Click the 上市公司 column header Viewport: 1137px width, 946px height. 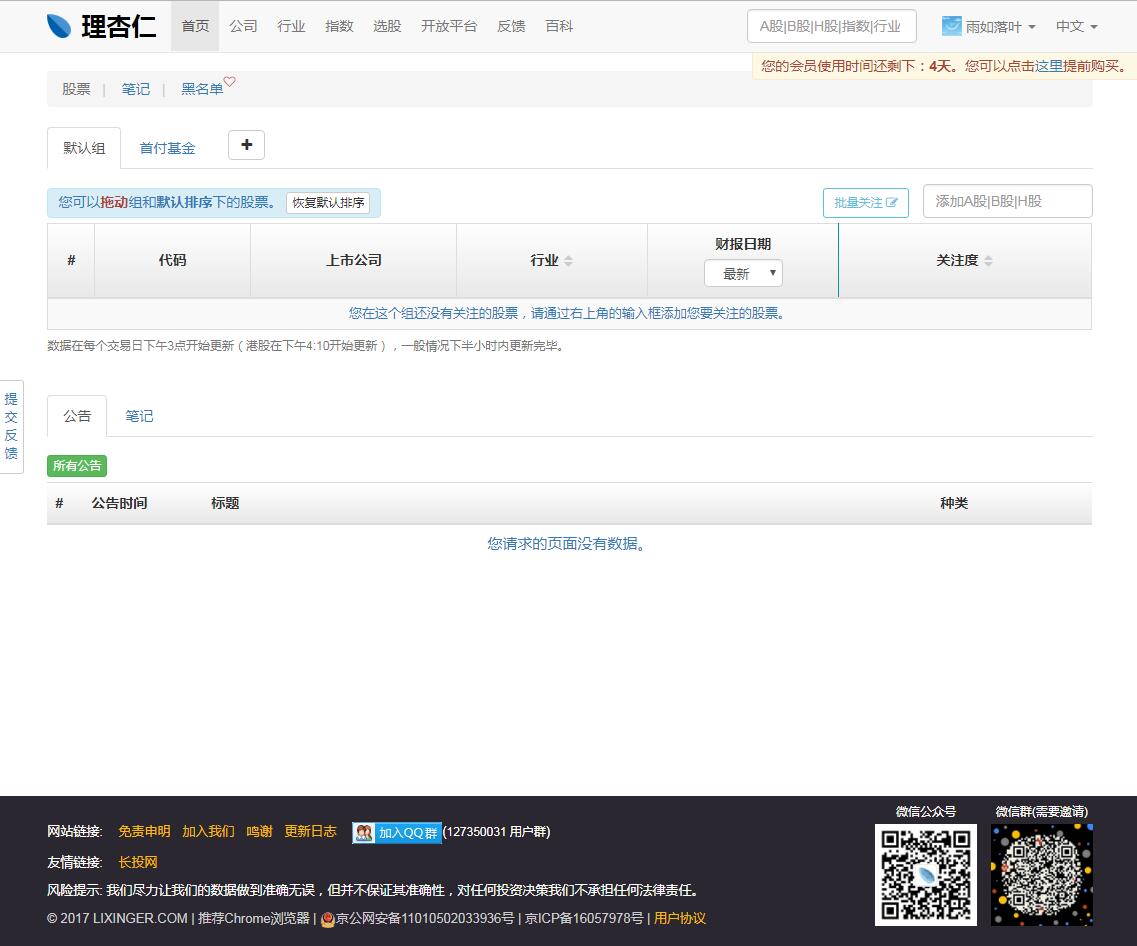[x=354, y=260]
